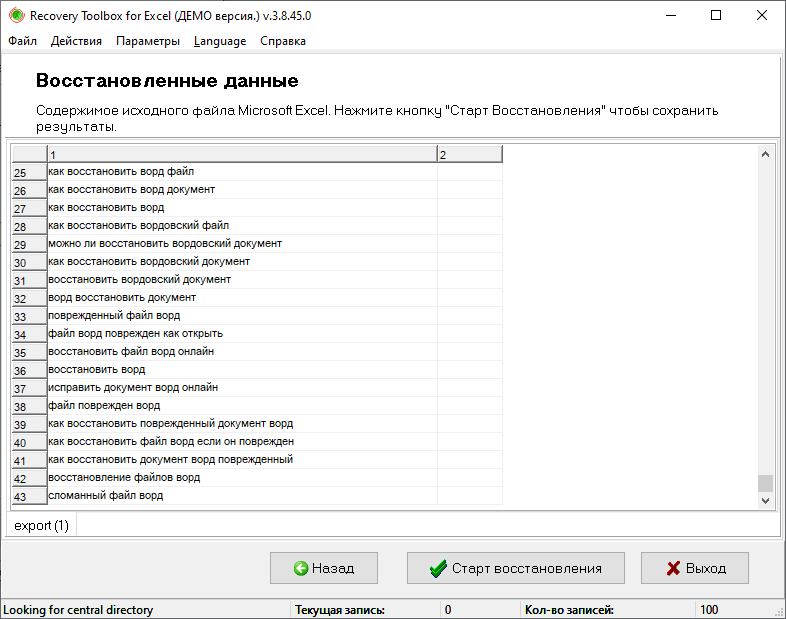Select cell 'как восстановить ворд файл'
Image resolution: width=786 pixels, height=619 pixels.
click(x=242, y=171)
